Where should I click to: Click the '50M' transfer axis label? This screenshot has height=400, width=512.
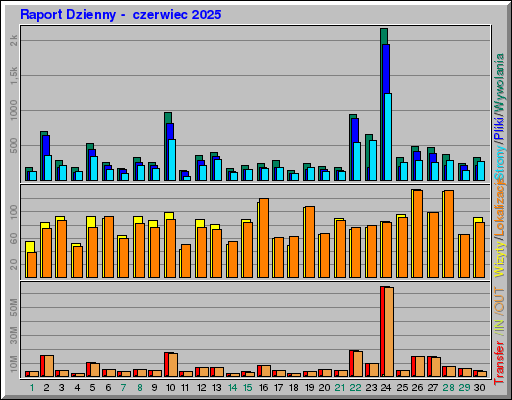pyautogui.click(x=14, y=307)
